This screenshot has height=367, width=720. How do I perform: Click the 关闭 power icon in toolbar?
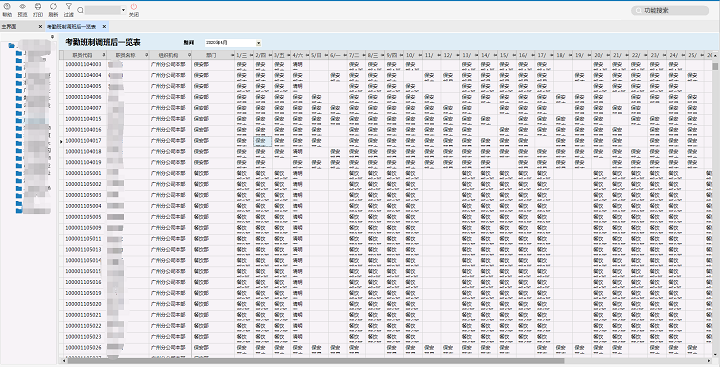pyautogui.click(x=134, y=7)
